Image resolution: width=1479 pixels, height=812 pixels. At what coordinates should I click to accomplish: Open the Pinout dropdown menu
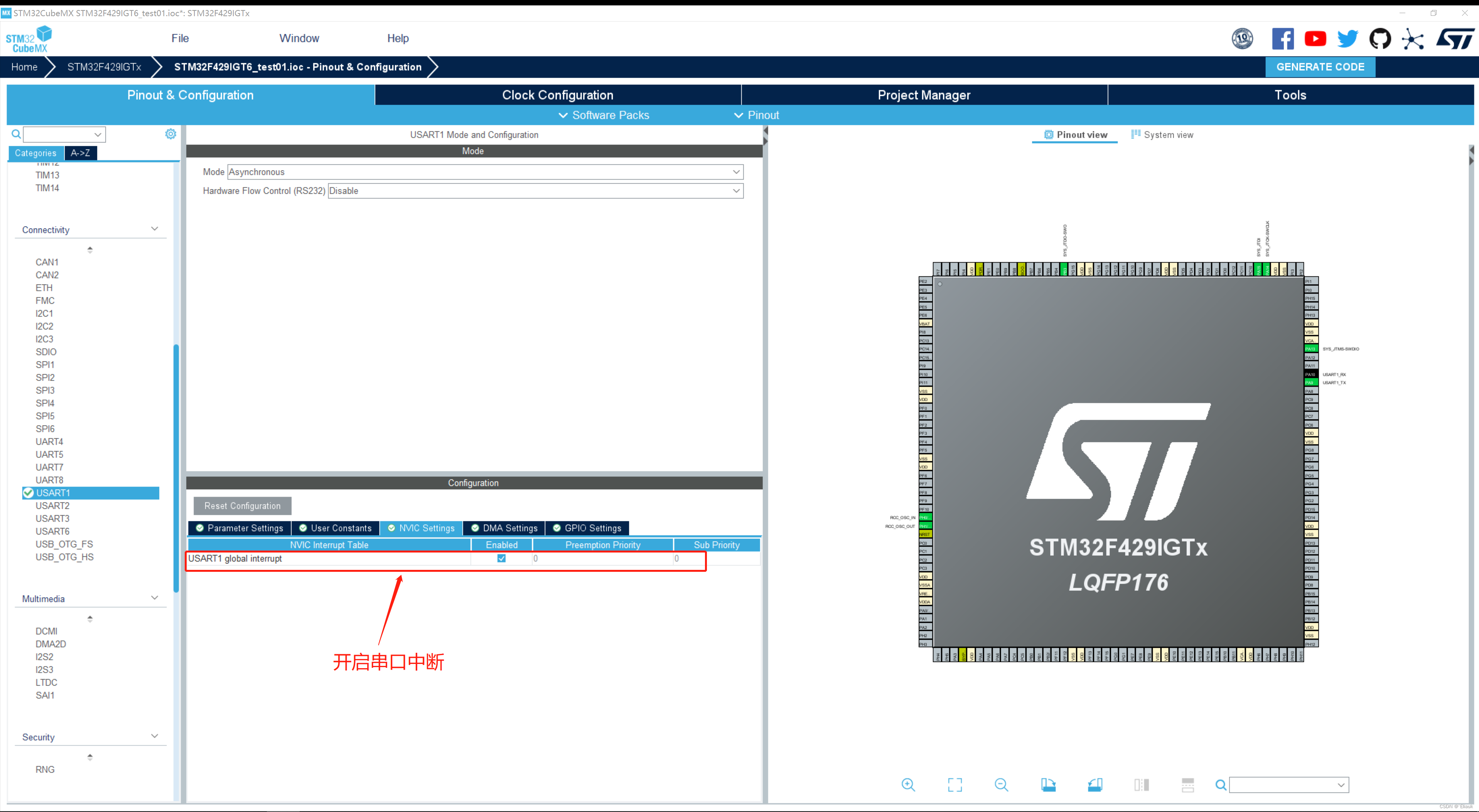coord(756,115)
